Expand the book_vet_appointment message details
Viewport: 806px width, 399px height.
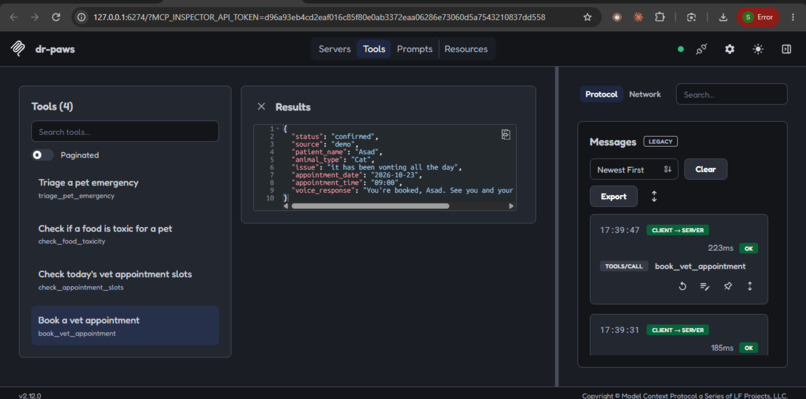pyautogui.click(x=749, y=286)
